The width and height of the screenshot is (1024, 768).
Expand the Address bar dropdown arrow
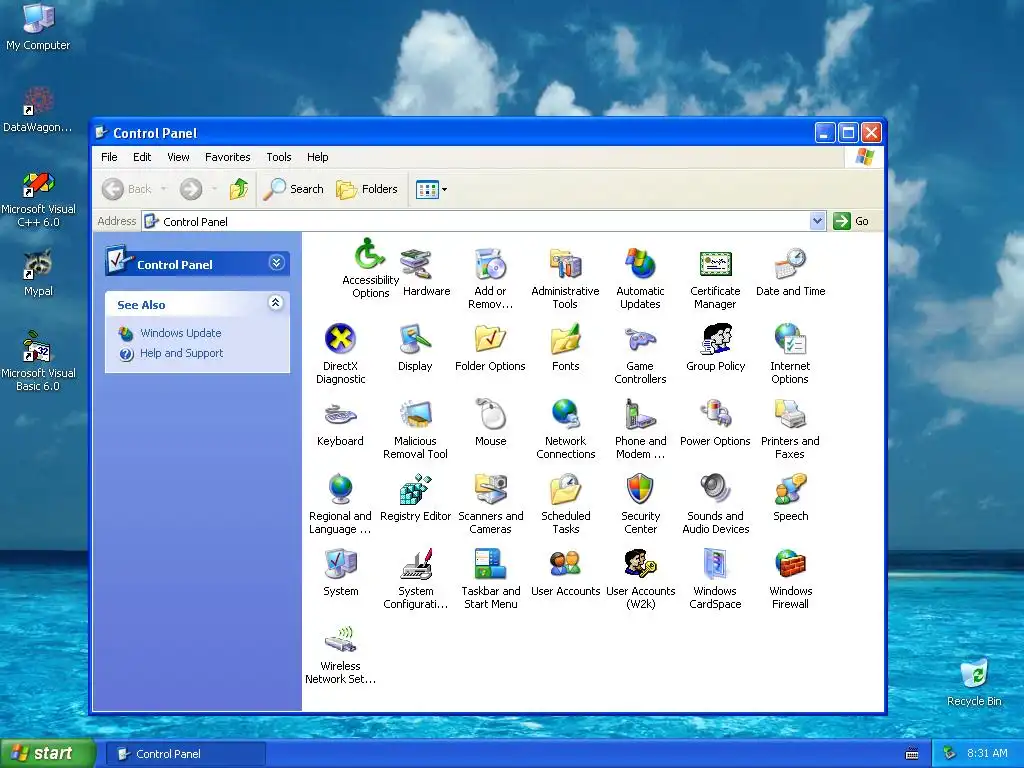coord(817,221)
